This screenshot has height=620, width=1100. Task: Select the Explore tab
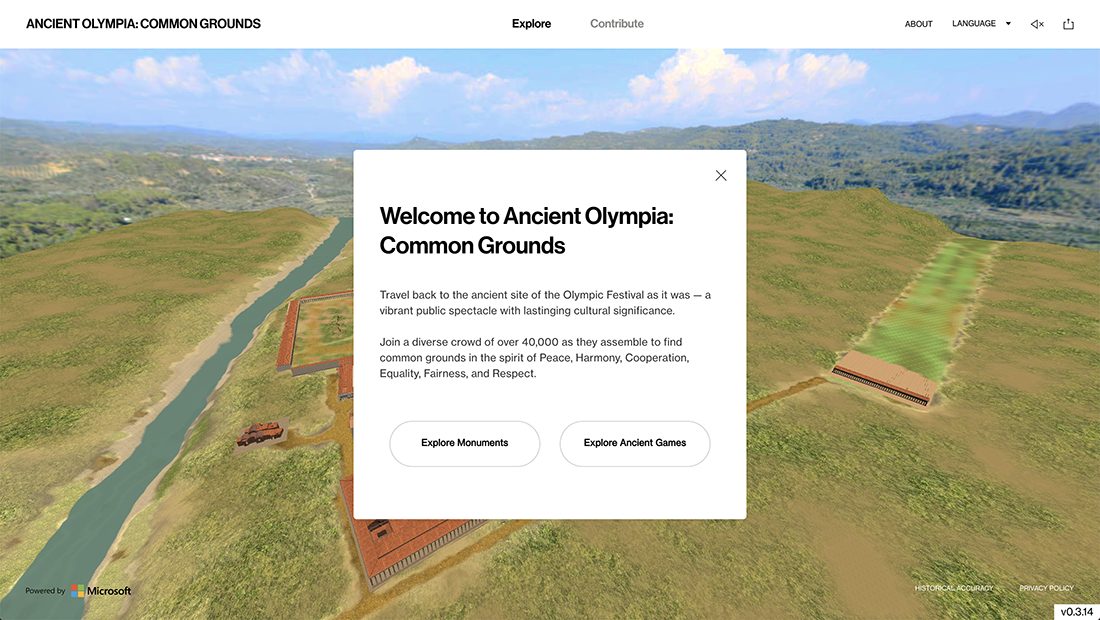pyautogui.click(x=531, y=23)
